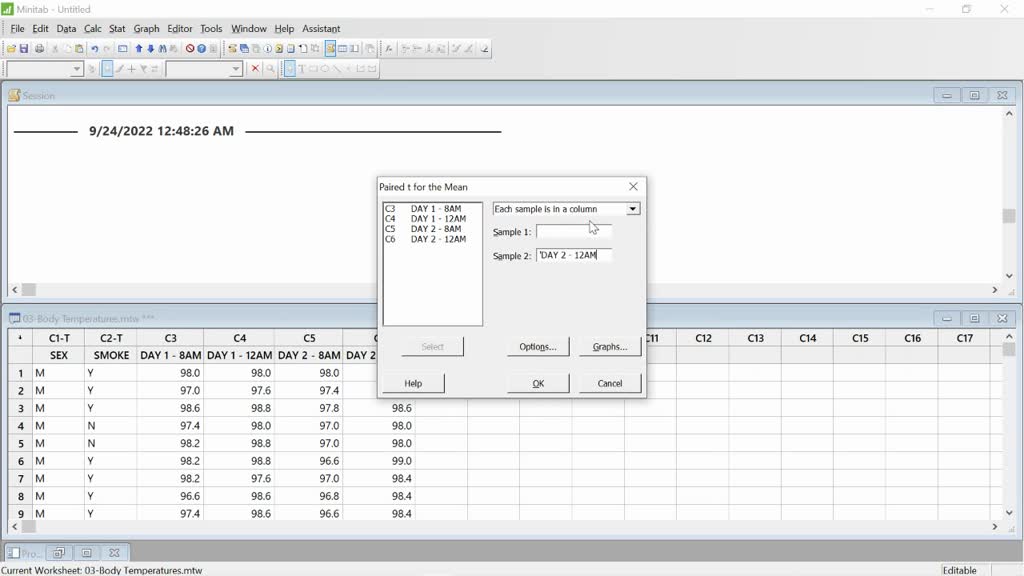Click the red Cancel circle toolbar icon
The image size is (1024, 576).
coord(189,48)
